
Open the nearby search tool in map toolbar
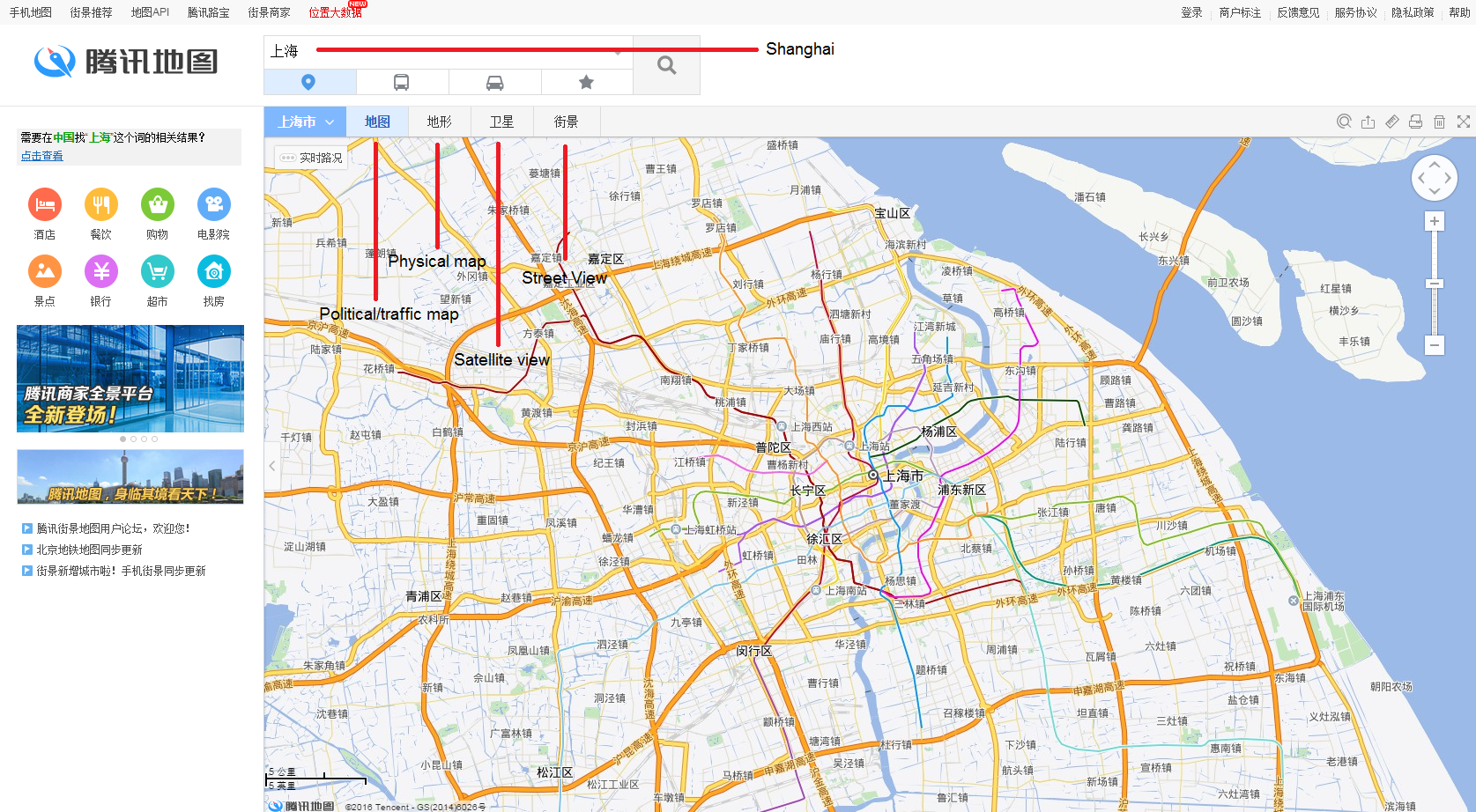click(x=1344, y=122)
